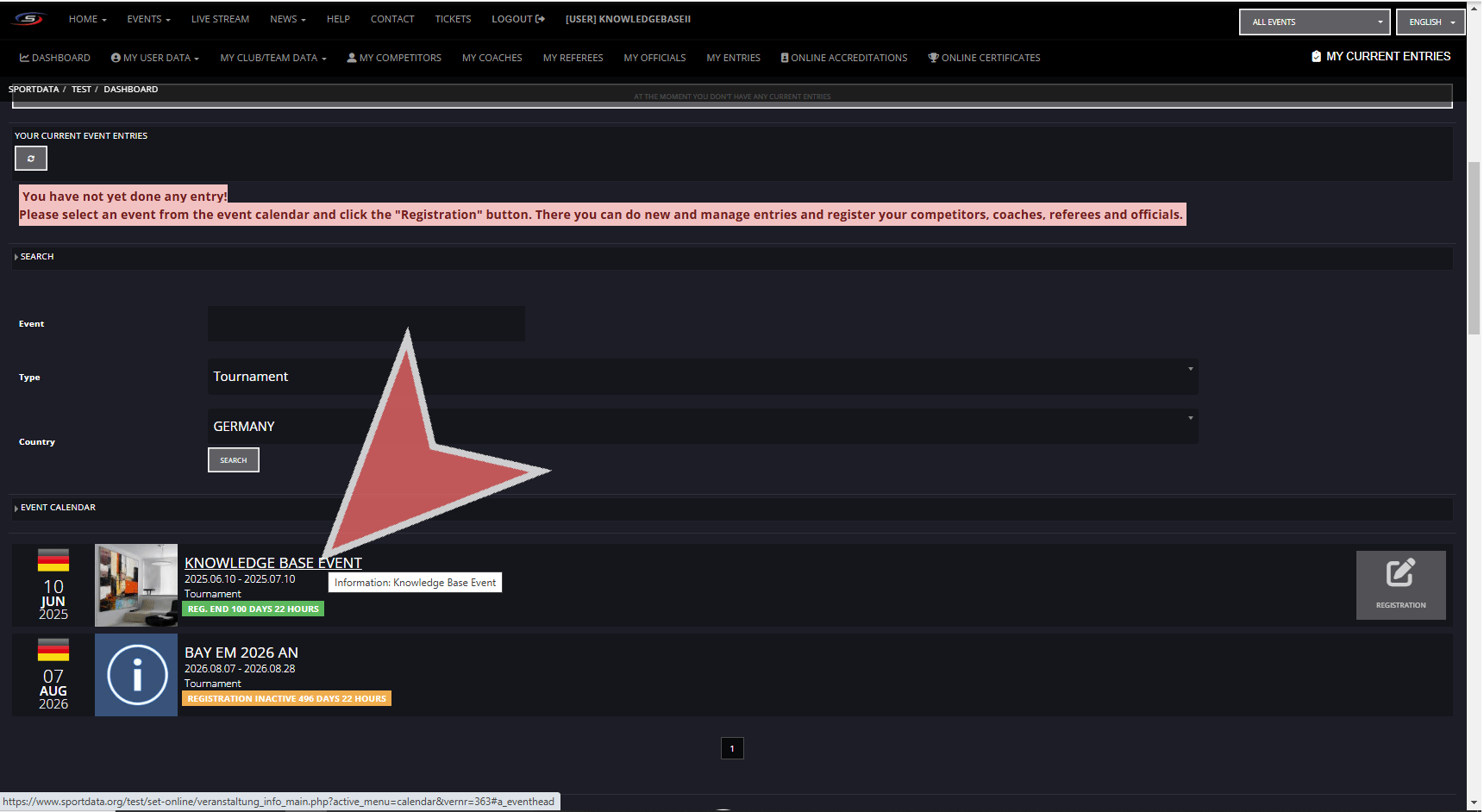The height and width of the screenshot is (812, 1484).
Task: Open Online Accreditations badge item
Action: 843,58
